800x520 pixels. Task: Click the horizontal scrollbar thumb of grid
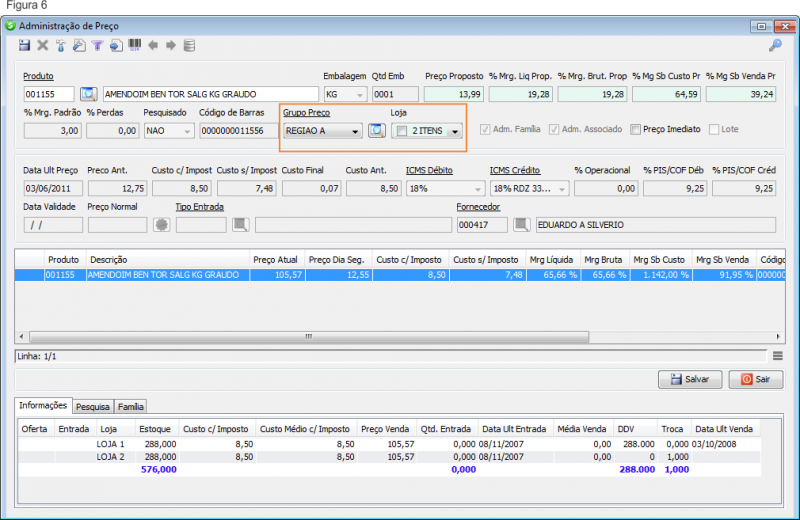point(309,337)
